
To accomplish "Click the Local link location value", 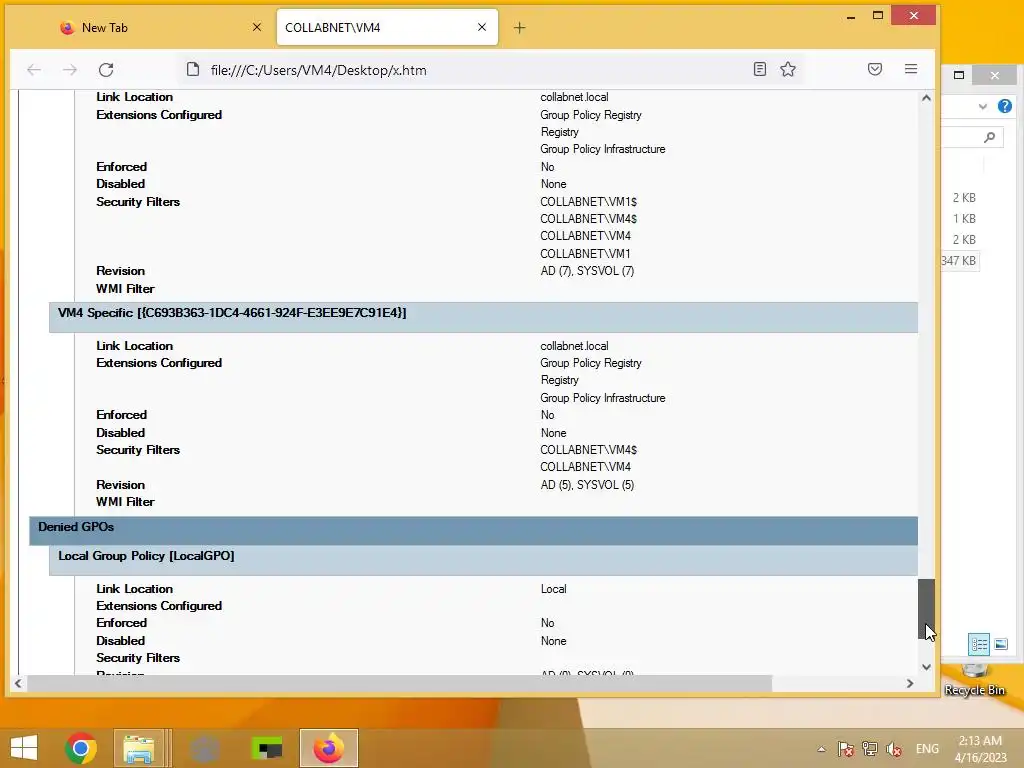I will [x=553, y=588].
